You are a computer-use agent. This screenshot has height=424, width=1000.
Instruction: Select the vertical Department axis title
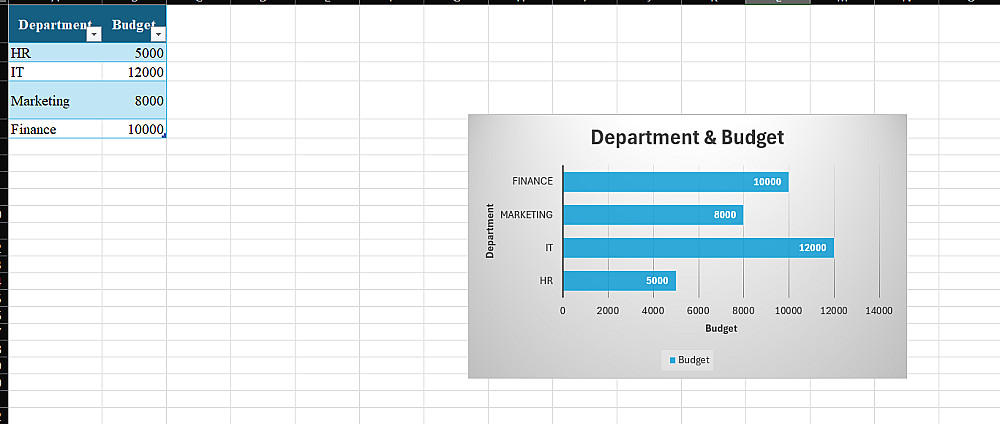coord(490,231)
